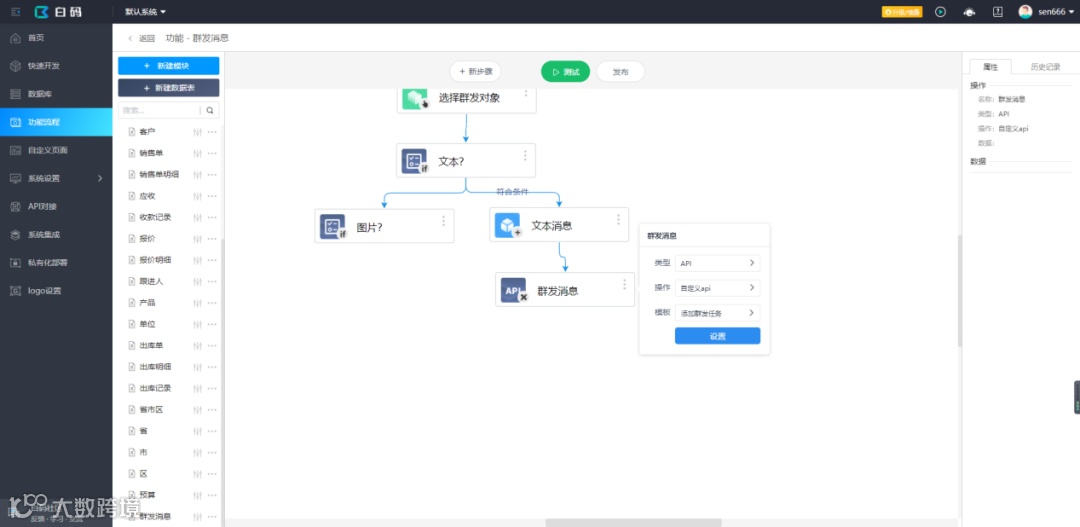
Task: Click the 返回 back link
Action: [142, 39]
